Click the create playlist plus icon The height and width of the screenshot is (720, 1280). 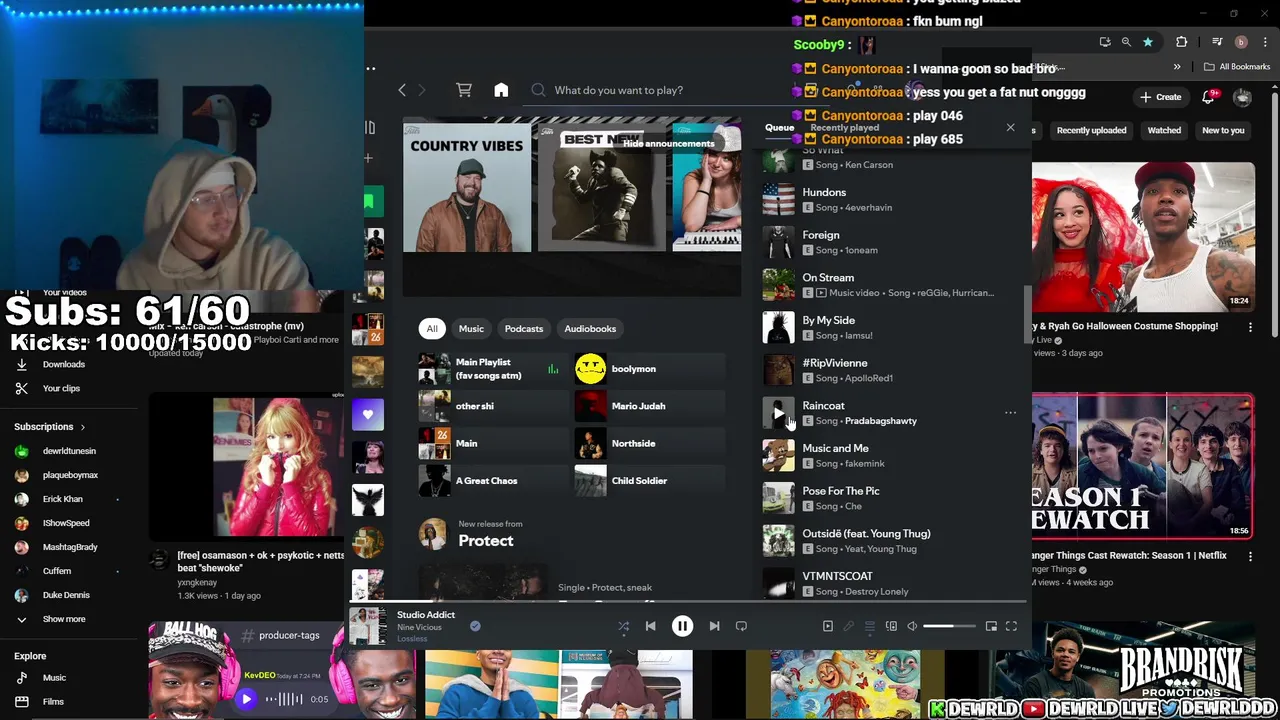pos(368,157)
